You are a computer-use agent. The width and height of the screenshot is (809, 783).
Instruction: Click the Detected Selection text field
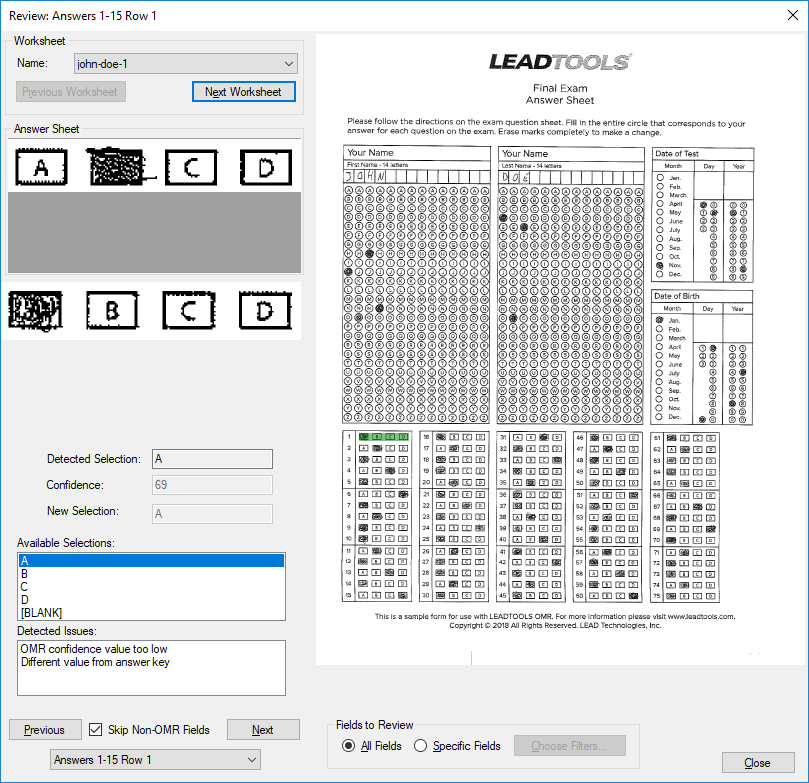tap(212, 459)
